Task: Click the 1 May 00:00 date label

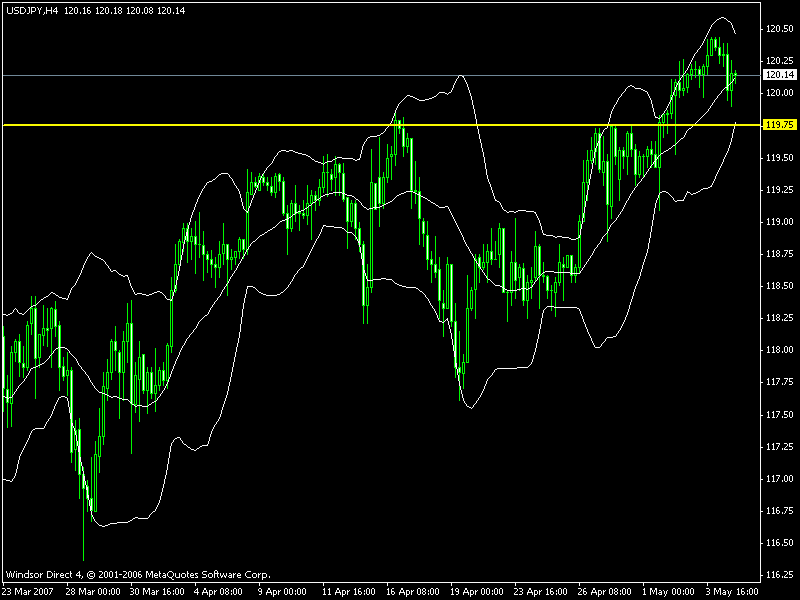Action: pos(668,592)
